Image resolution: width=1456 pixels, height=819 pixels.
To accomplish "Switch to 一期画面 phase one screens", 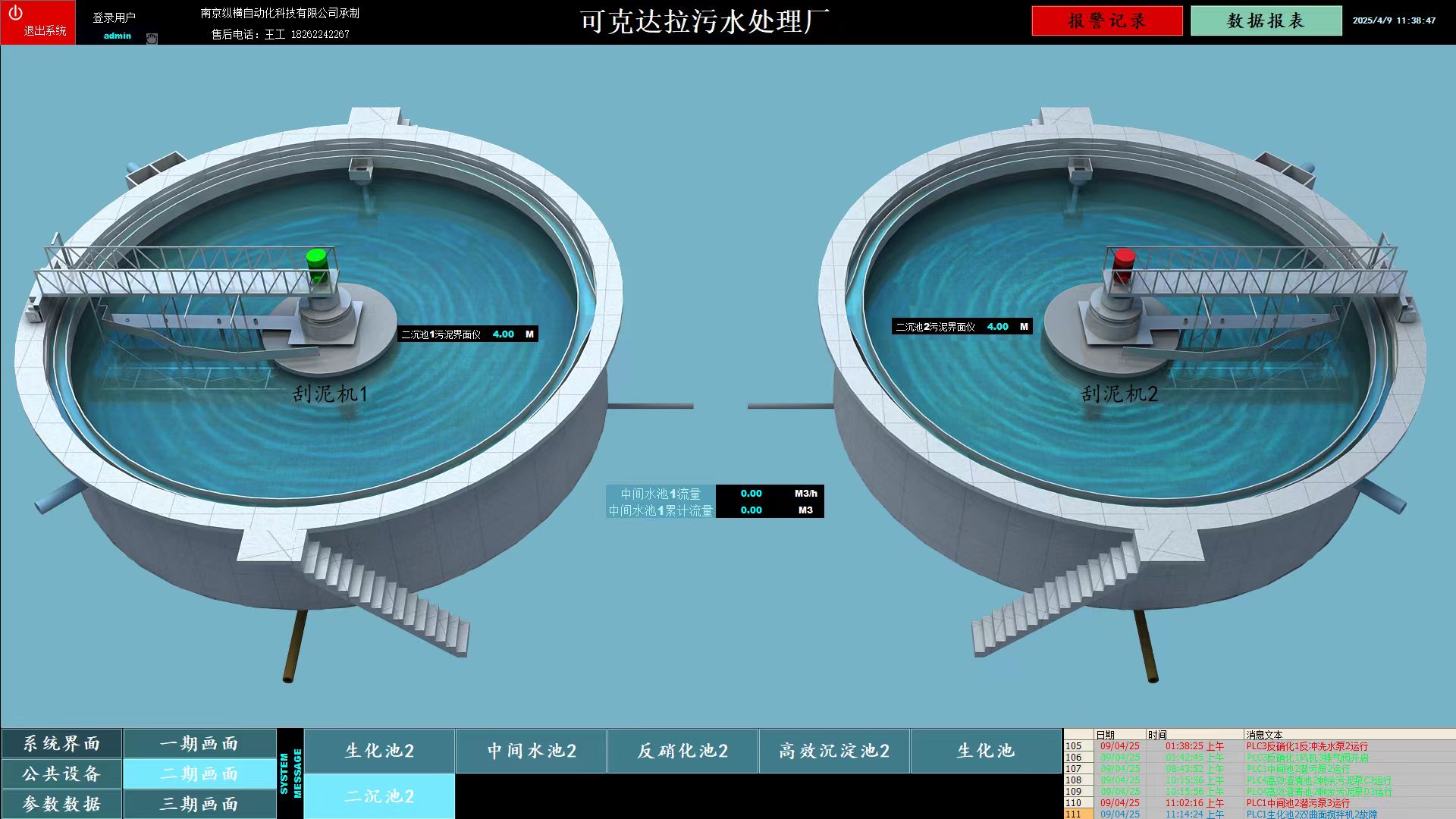I will coord(199,744).
